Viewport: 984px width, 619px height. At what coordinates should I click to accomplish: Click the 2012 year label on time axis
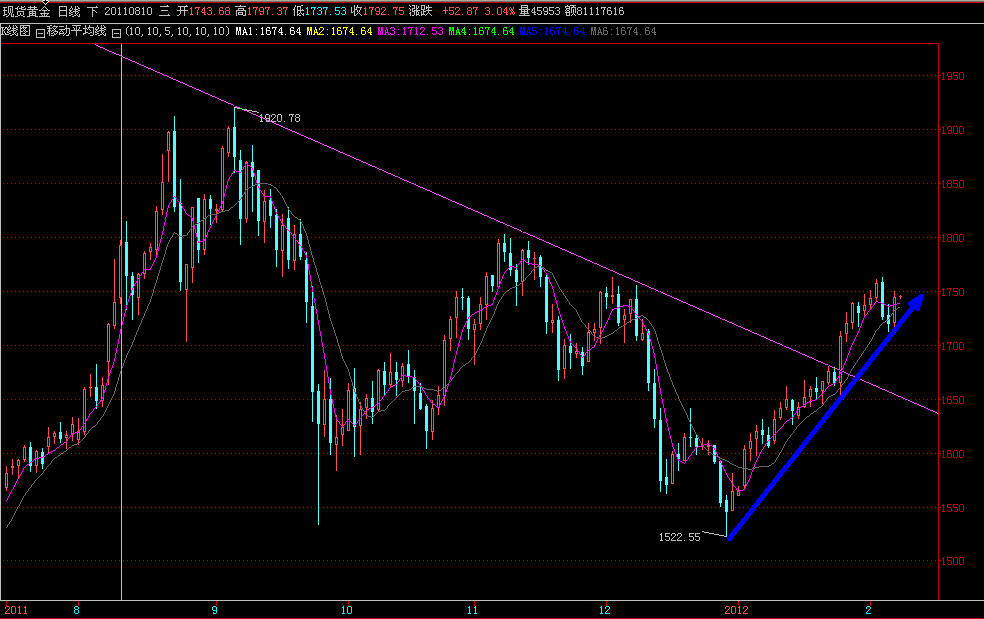[736, 610]
